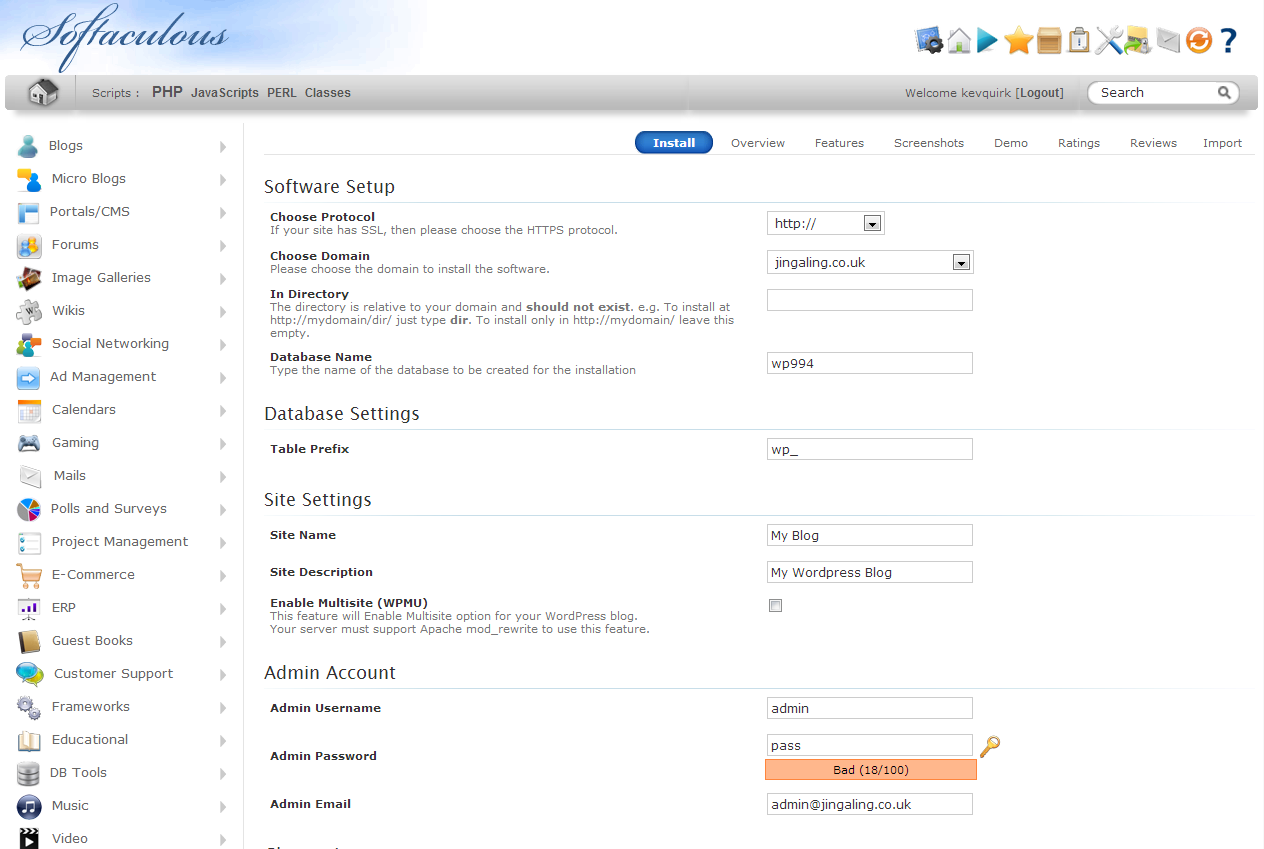Open the wrench and screwdriver settings icon
1264x849 pixels.
(x=1108, y=40)
